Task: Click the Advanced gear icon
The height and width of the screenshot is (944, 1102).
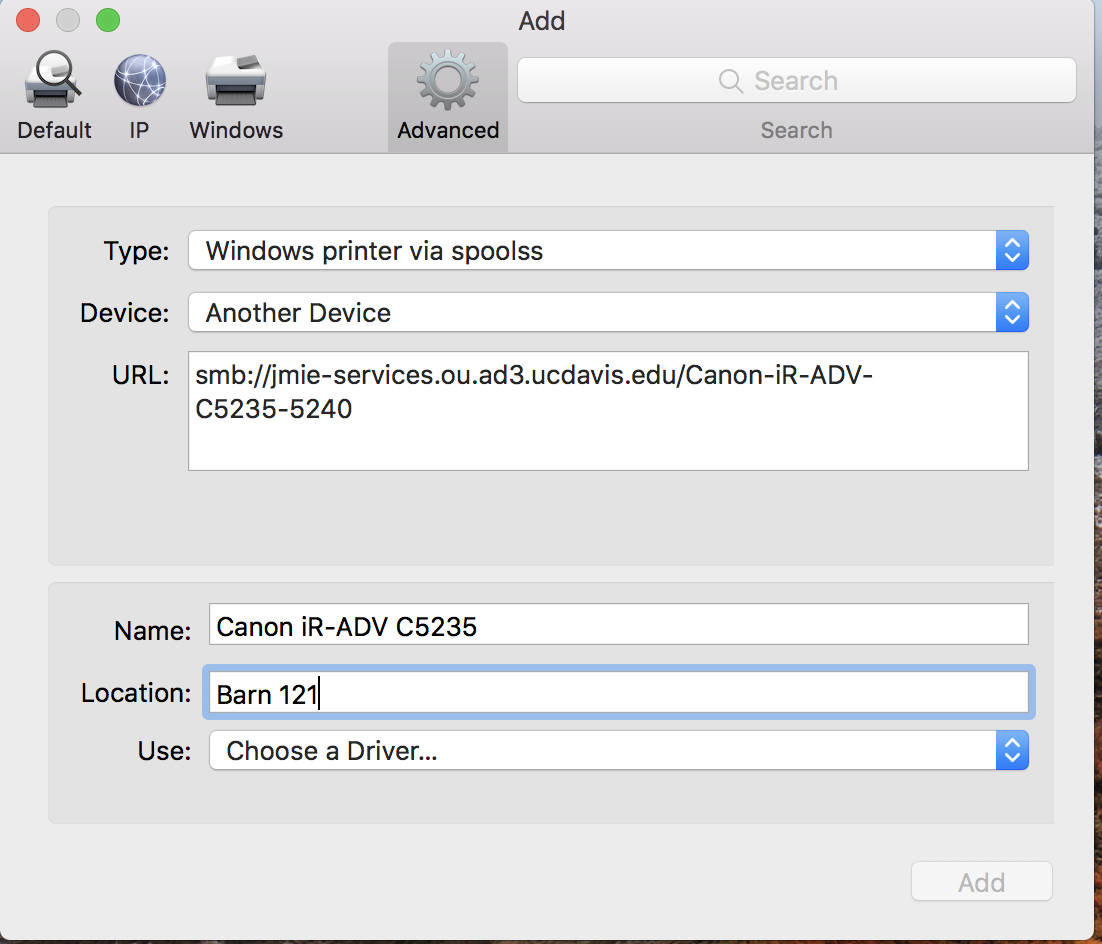Action: pos(448,81)
